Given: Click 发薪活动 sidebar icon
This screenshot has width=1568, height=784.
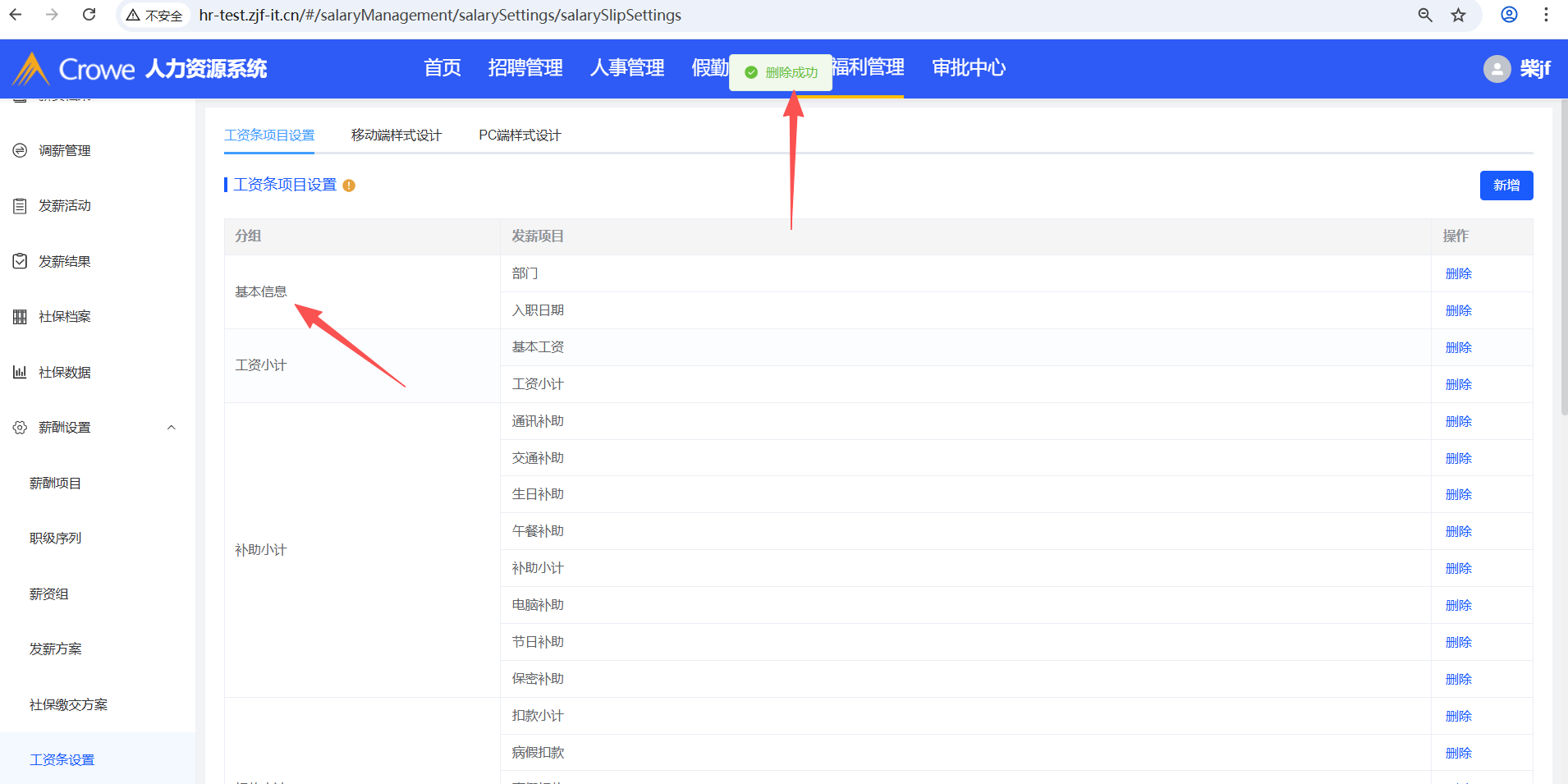Looking at the screenshot, I should pyautogui.click(x=20, y=206).
